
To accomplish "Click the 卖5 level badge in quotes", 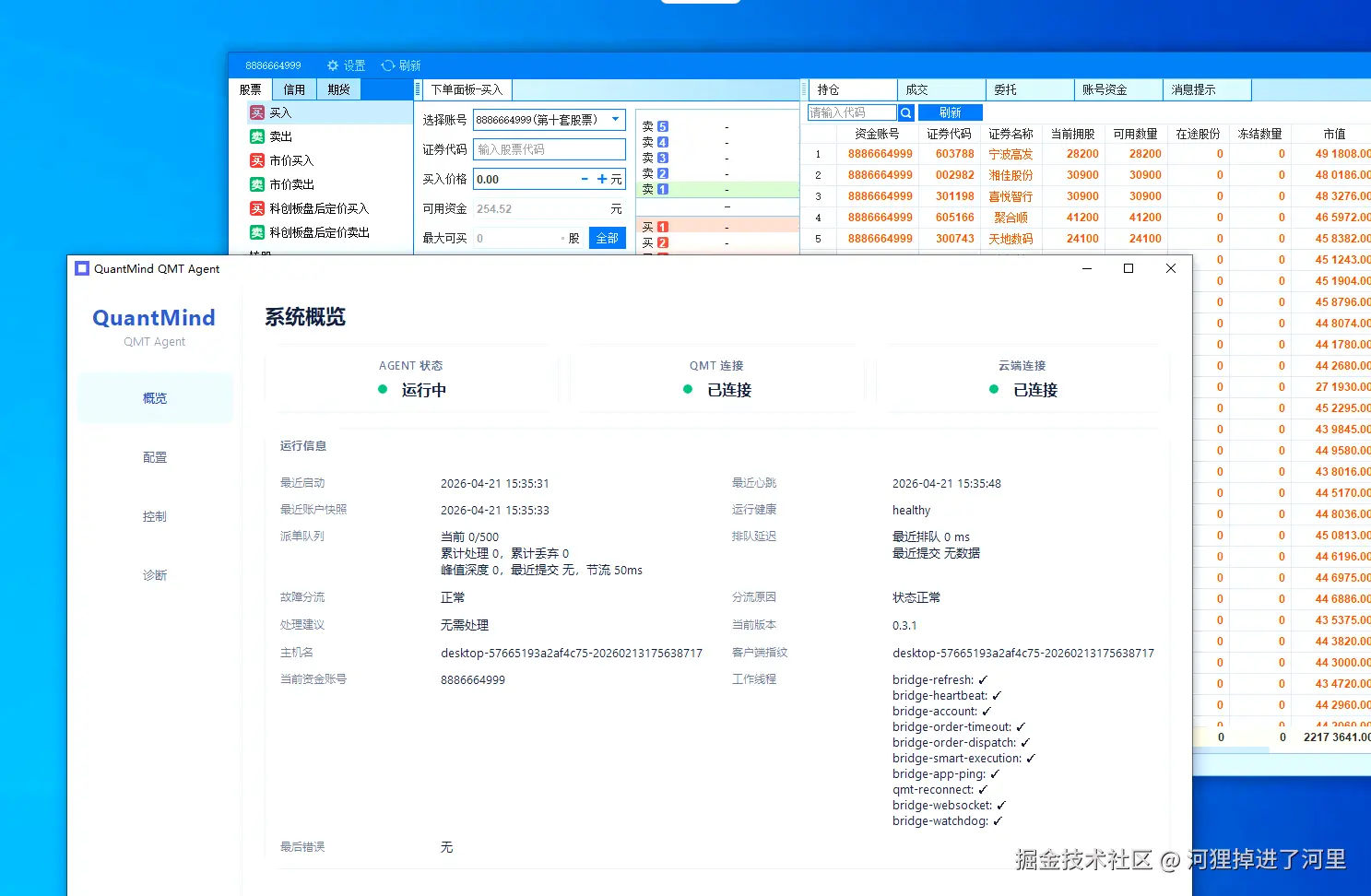I will [x=662, y=126].
